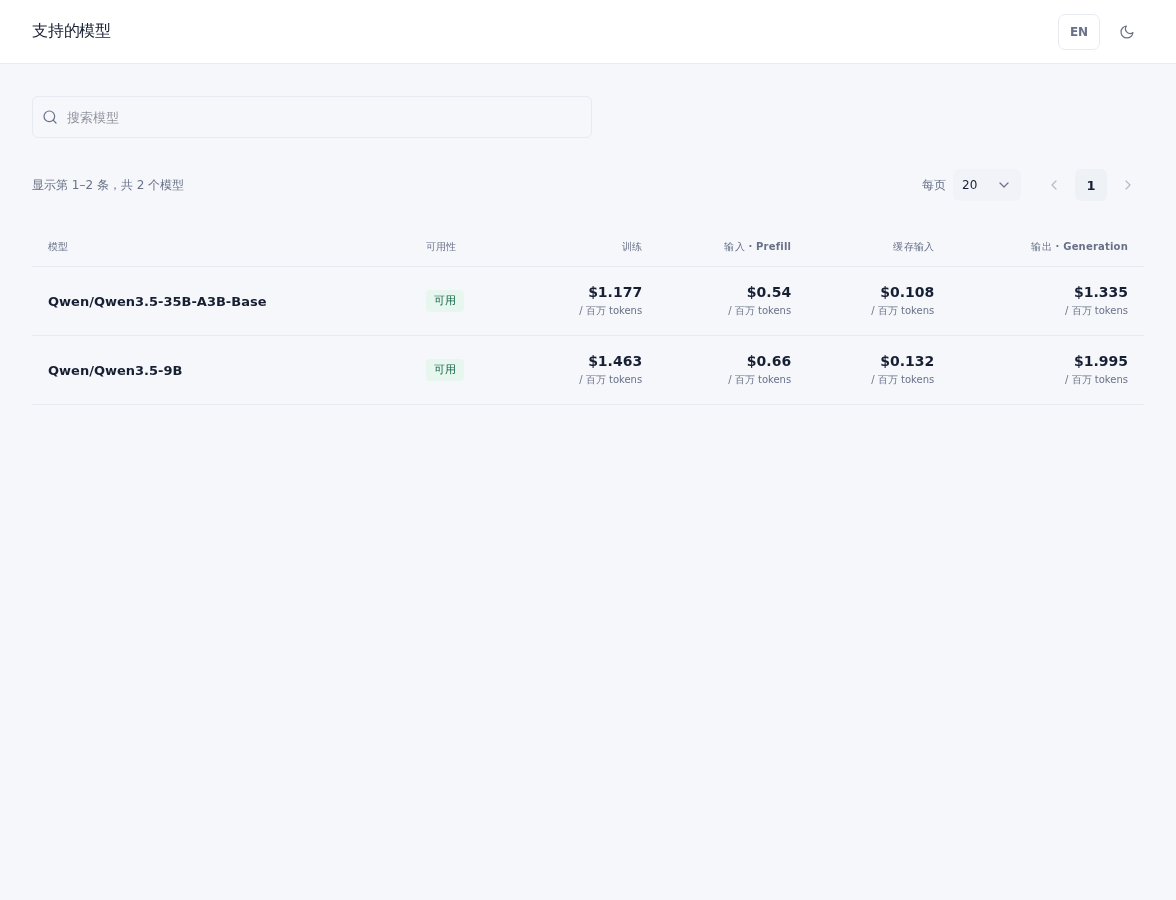1176x900 pixels.
Task: Click the 支持的模型 page title
Action: pyautogui.click(x=71, y=31)
